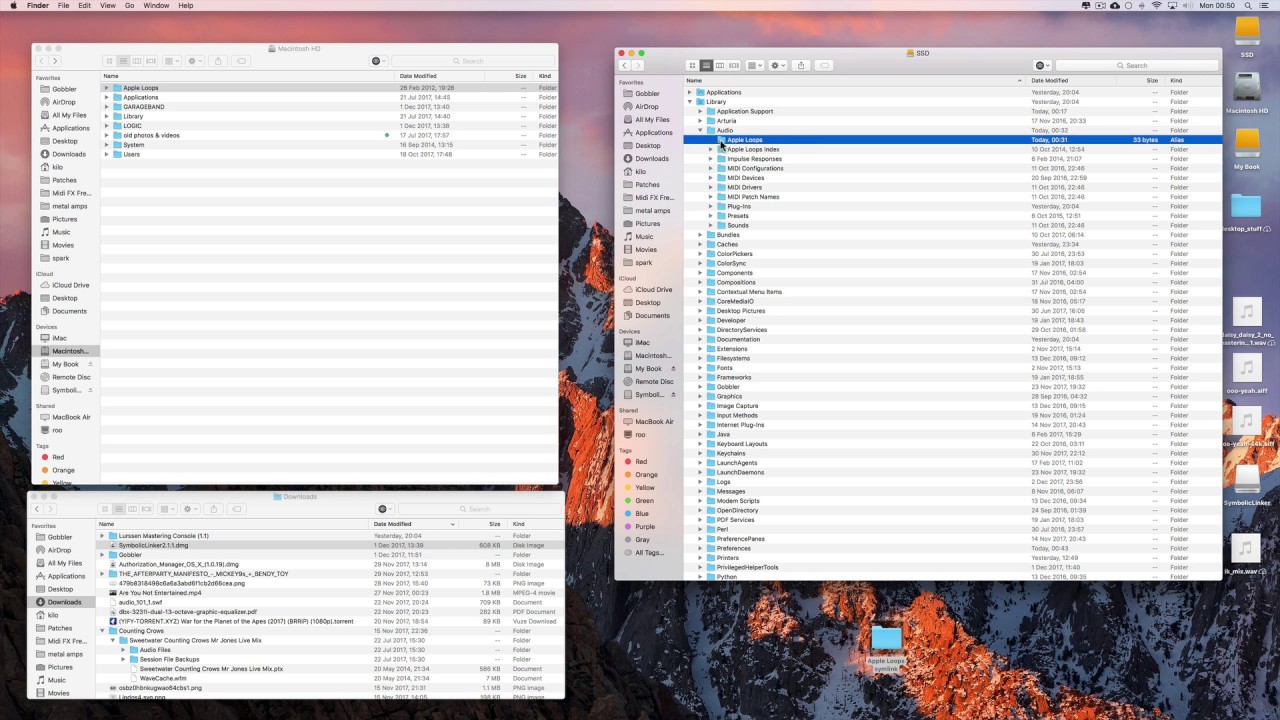This screenshot has width=1280, height=720.
Task: Open the Go menu
Action: point(130,6)
